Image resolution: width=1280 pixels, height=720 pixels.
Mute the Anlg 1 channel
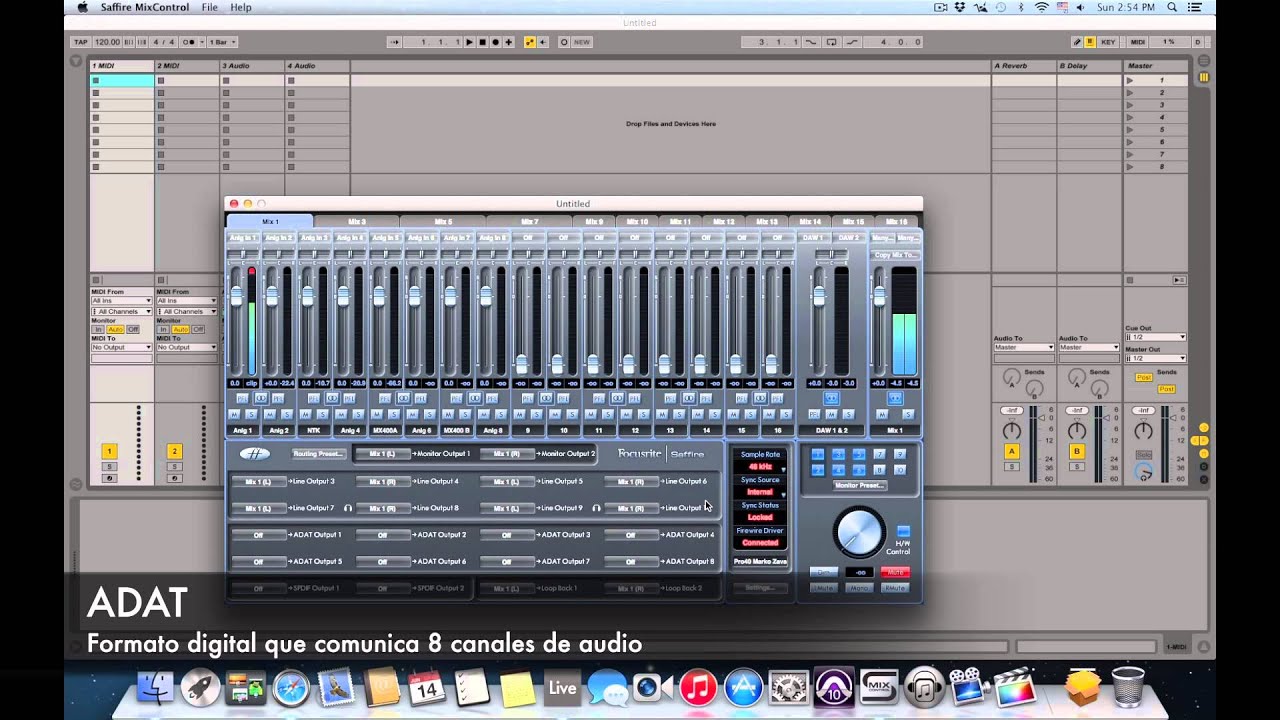pyautogui.click(x=235, y=414)
